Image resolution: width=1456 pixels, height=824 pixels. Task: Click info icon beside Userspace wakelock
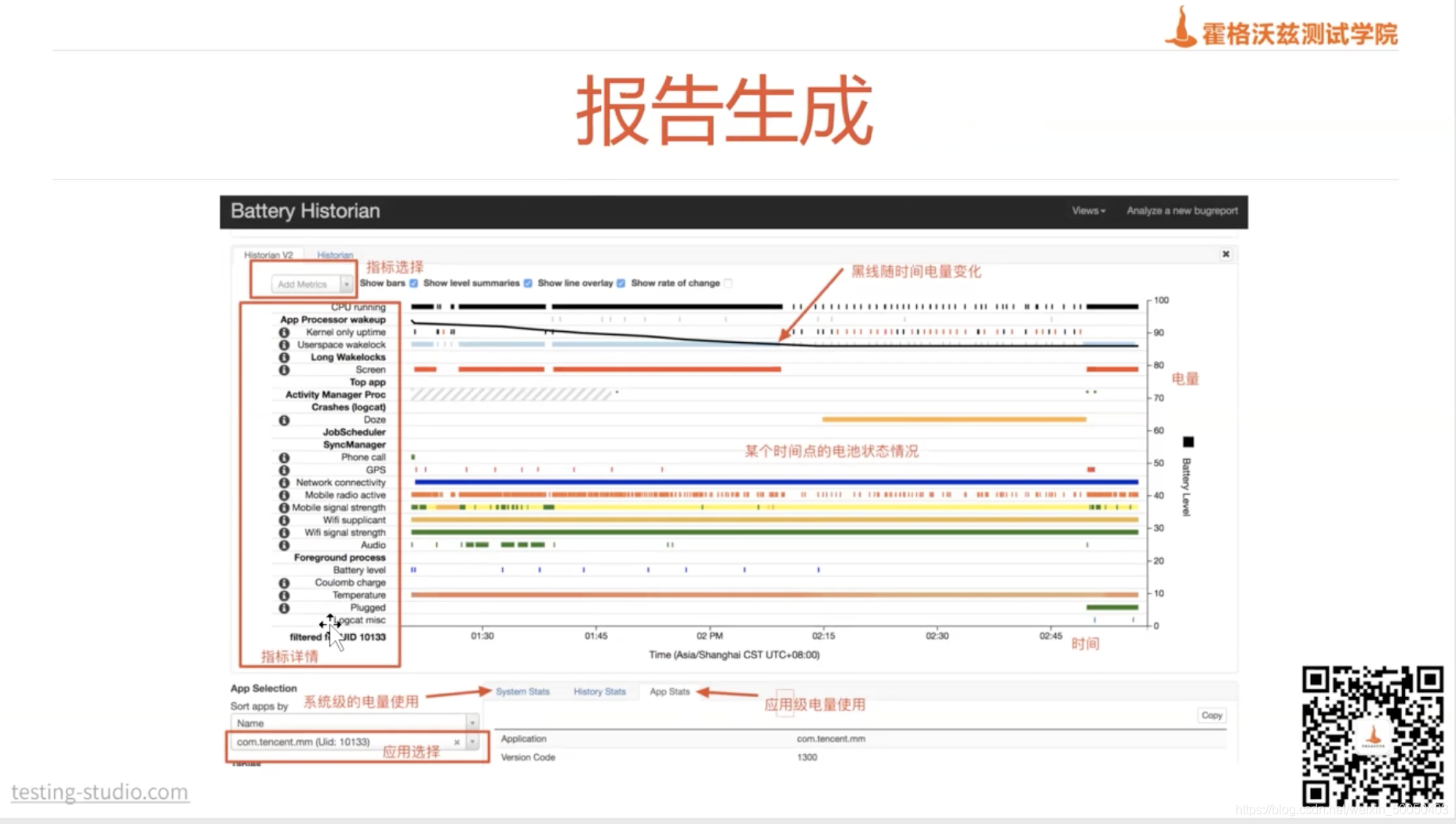[x=284, y=345]
